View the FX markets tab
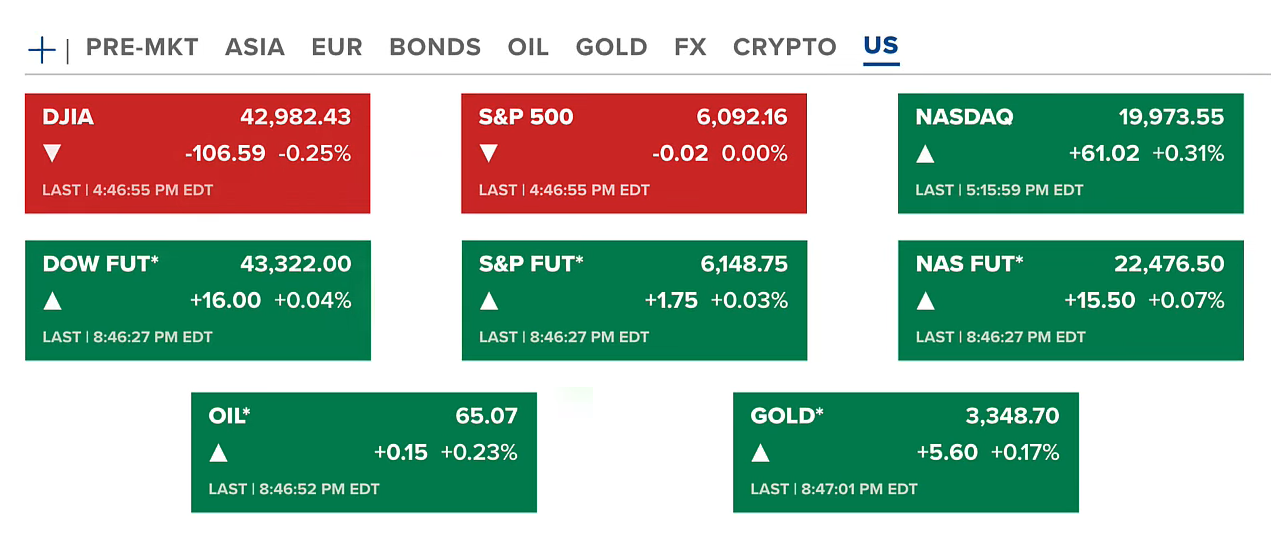1271x539 pixels. (690, 47)
